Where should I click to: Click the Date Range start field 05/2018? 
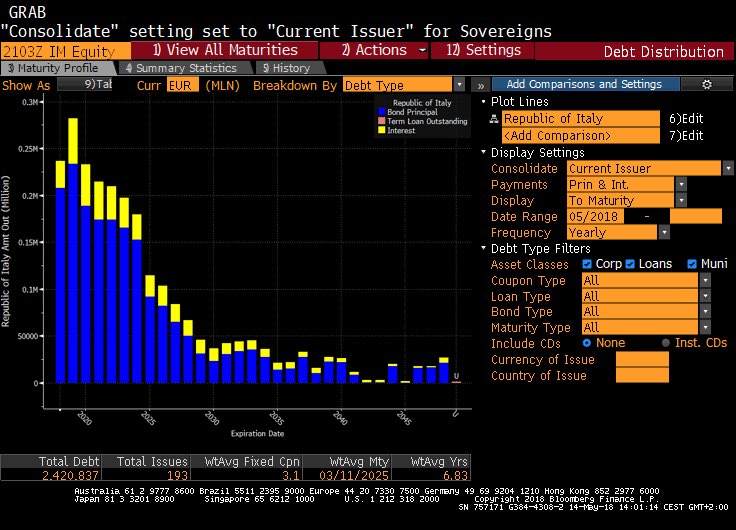pos(595,216)
